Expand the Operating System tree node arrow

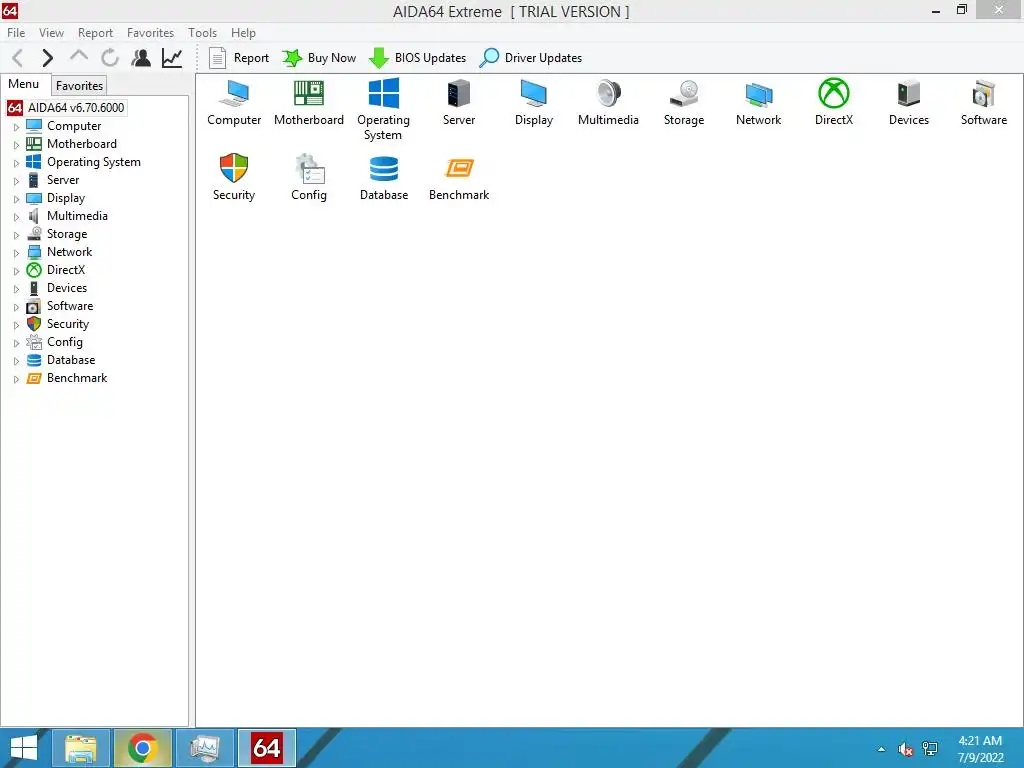(x=16, y=163)
